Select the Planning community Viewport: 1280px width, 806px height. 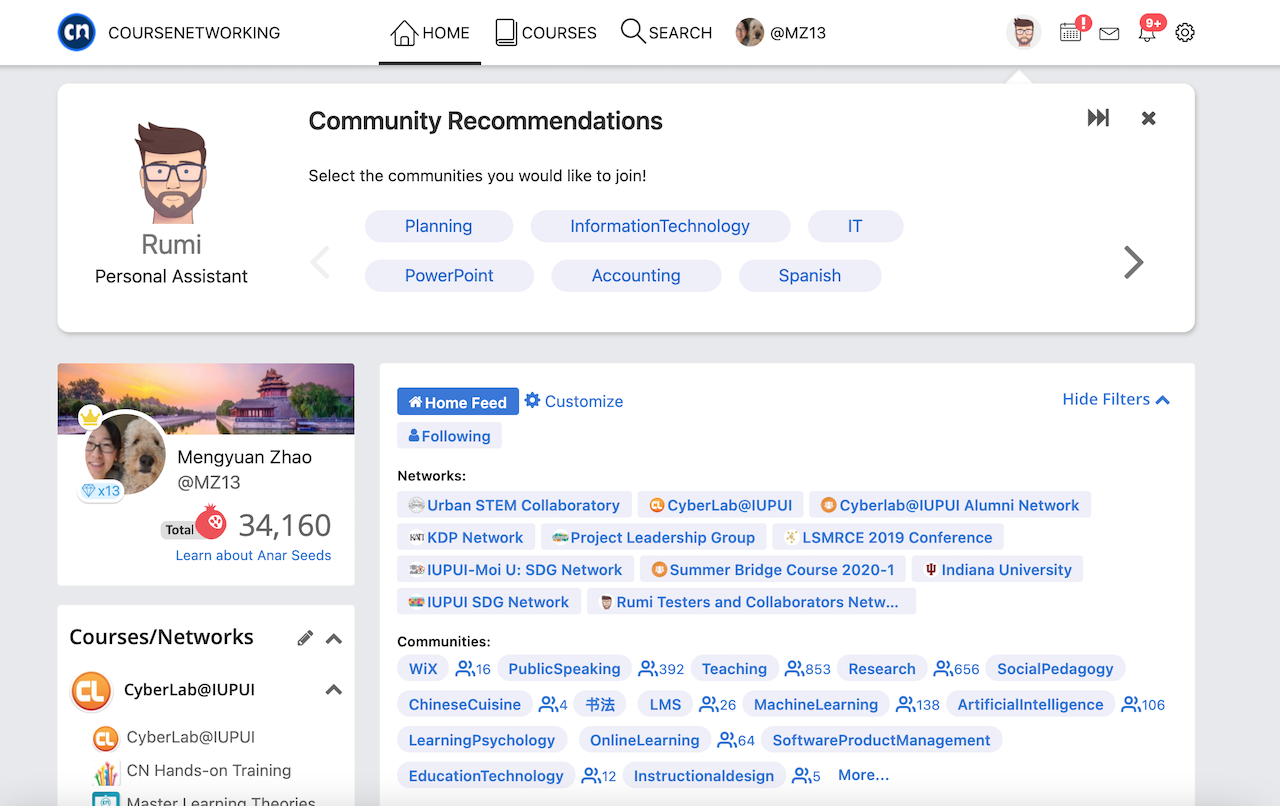[x=439, y=226]
